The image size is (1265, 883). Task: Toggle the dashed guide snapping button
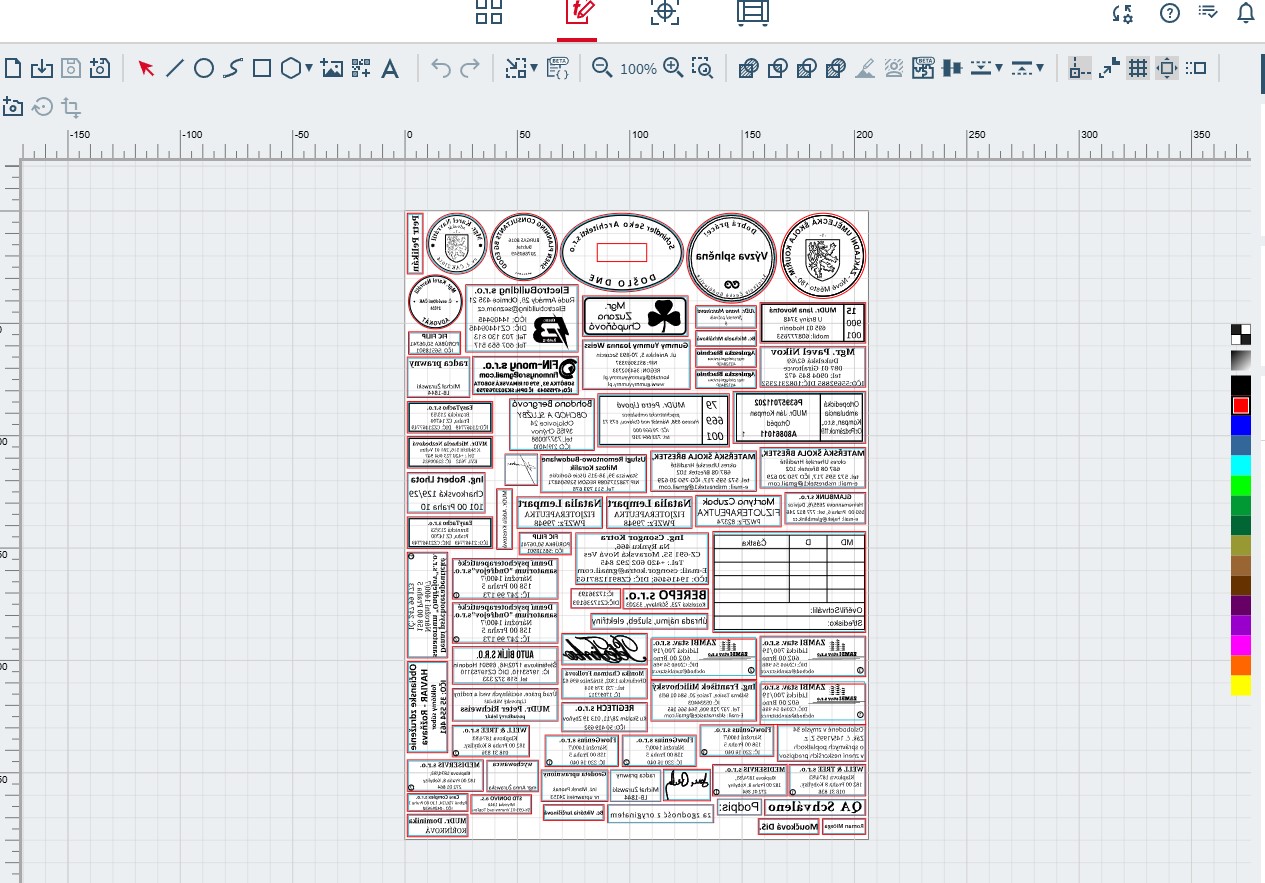tap(1077, 68)
